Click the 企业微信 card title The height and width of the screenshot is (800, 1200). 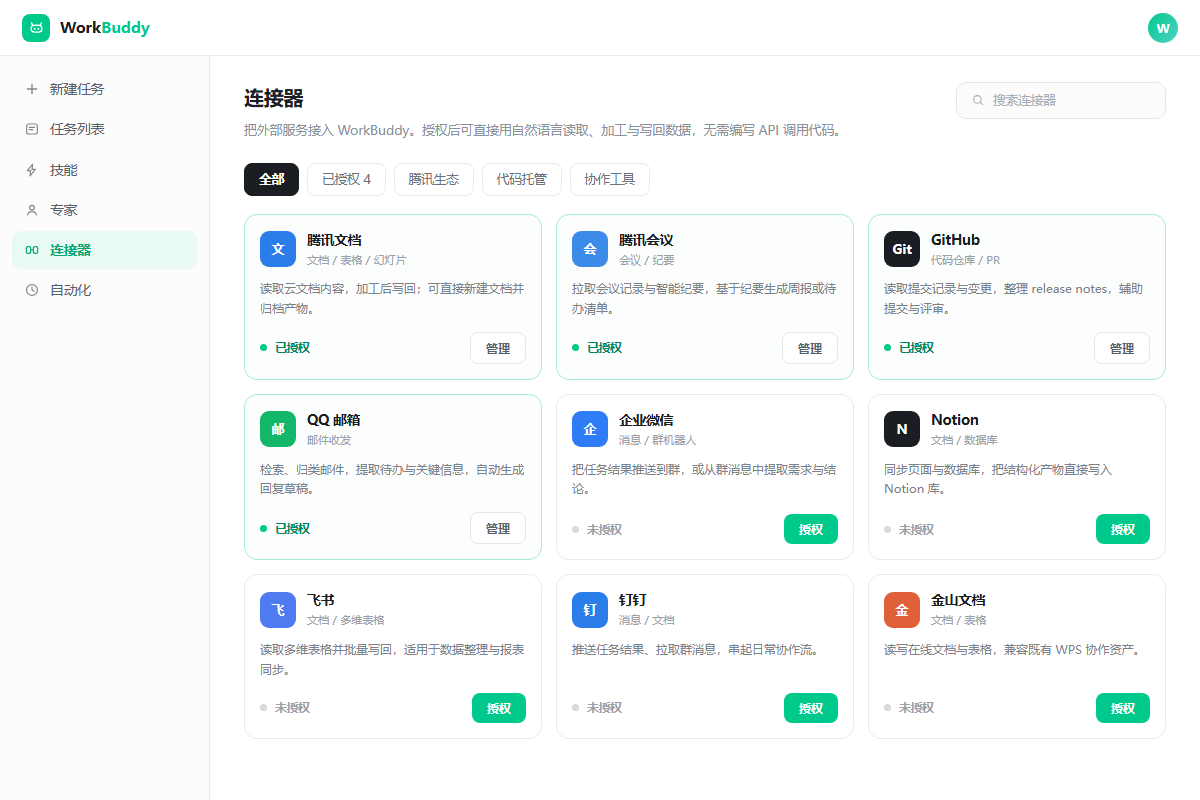[646, 420]
